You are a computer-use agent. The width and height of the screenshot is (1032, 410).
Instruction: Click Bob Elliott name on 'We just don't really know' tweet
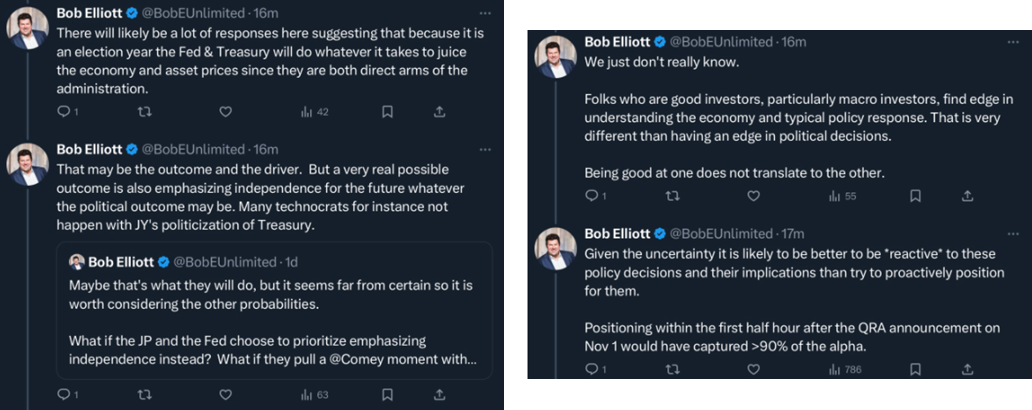point(616,42)
